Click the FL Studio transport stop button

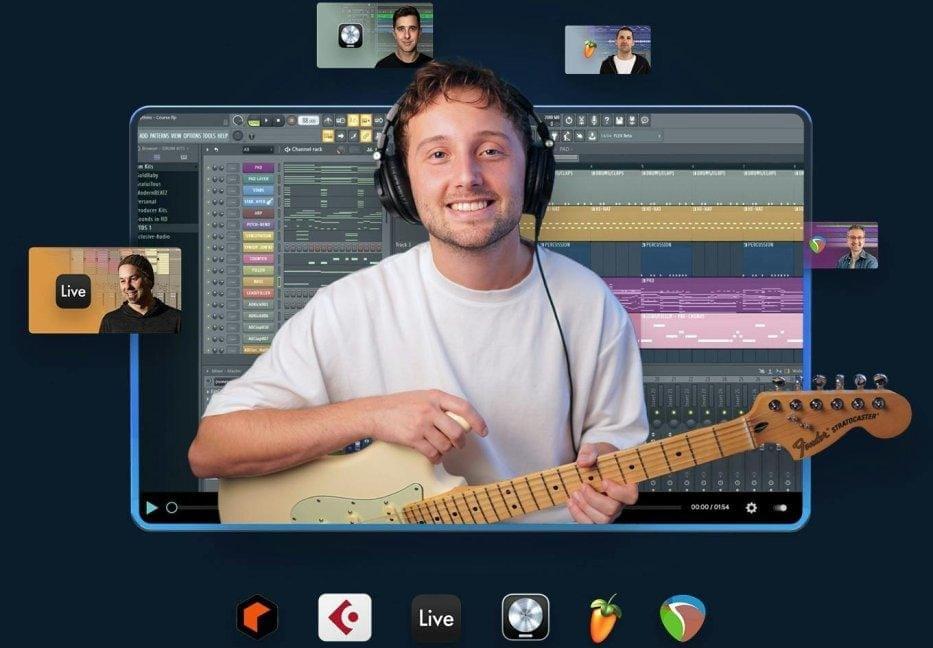pyautogui.click(x=278, y=120)
